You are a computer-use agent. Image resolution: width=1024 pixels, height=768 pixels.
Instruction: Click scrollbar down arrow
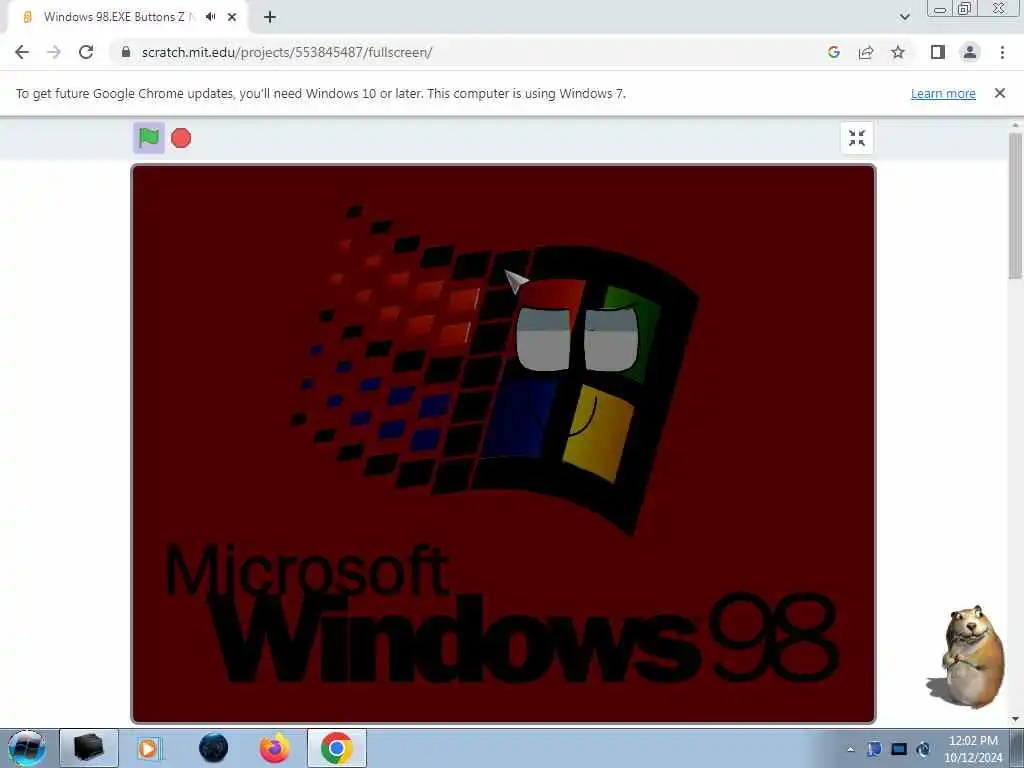1015,719
